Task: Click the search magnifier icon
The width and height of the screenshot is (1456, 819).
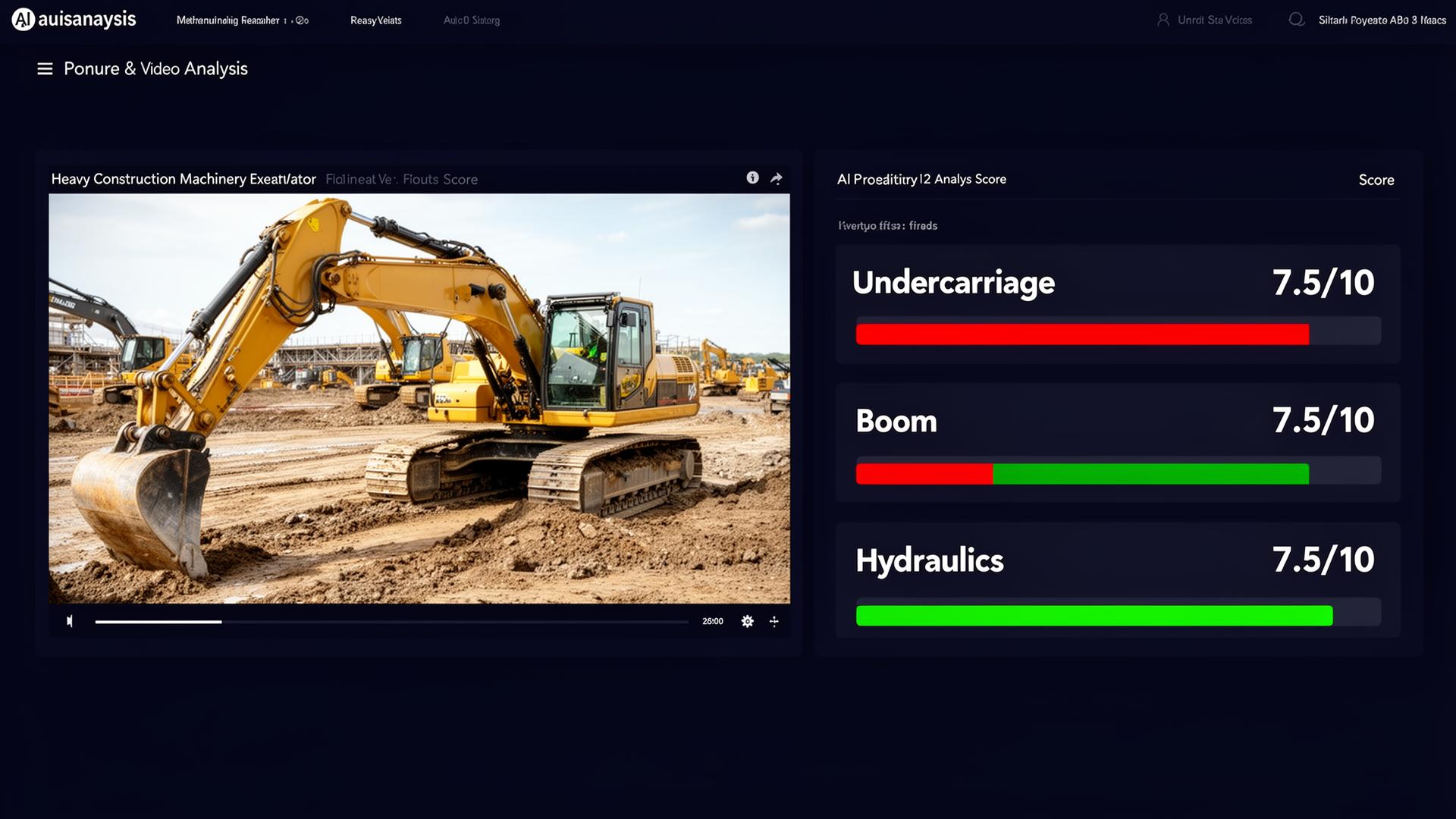Action: click(1297, 20)
